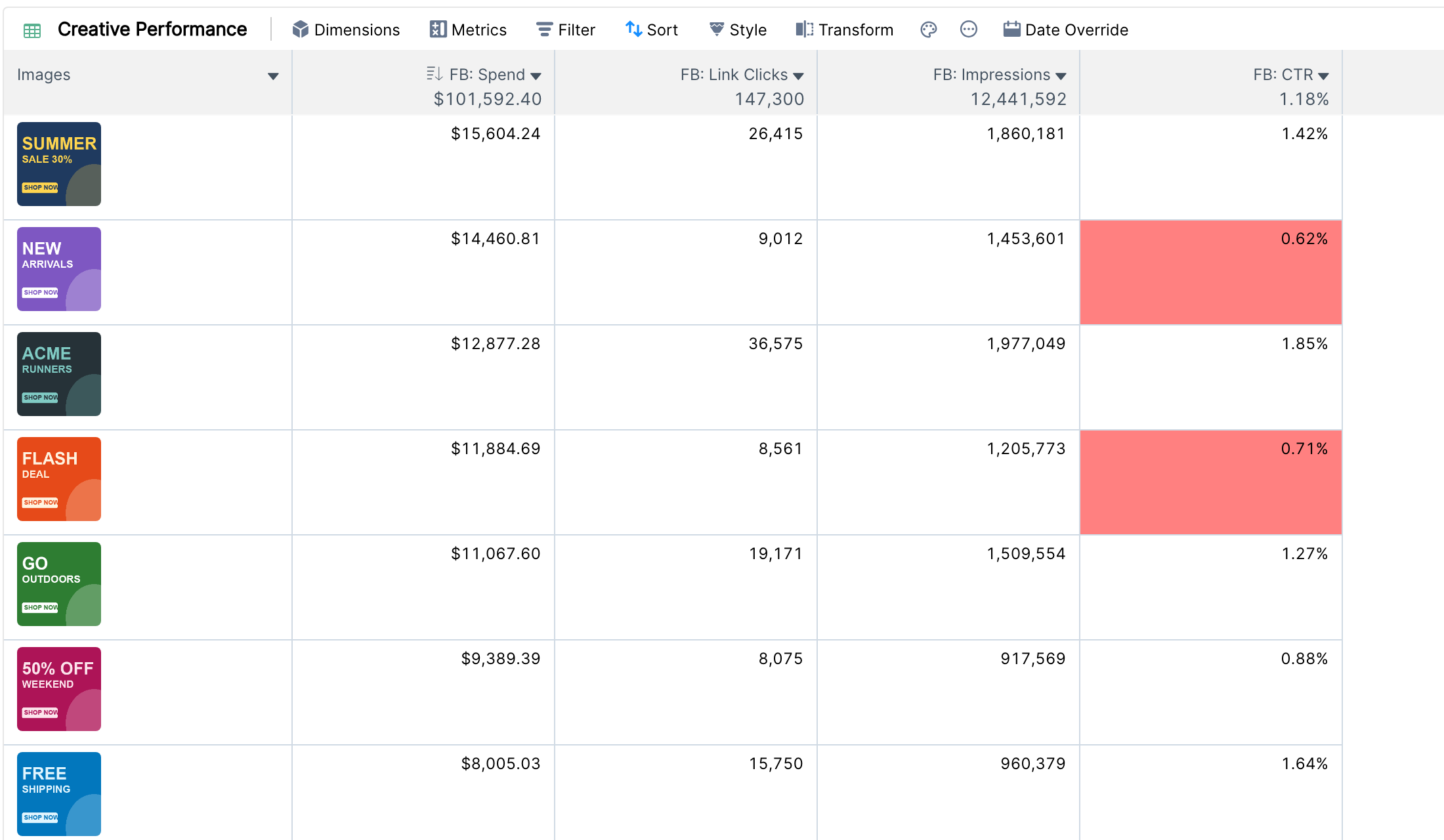Image resolution: width=1444 pixels, height=840 pixels.
Task: Click the Creative Performance title
Action: click(x=152, y=30)
